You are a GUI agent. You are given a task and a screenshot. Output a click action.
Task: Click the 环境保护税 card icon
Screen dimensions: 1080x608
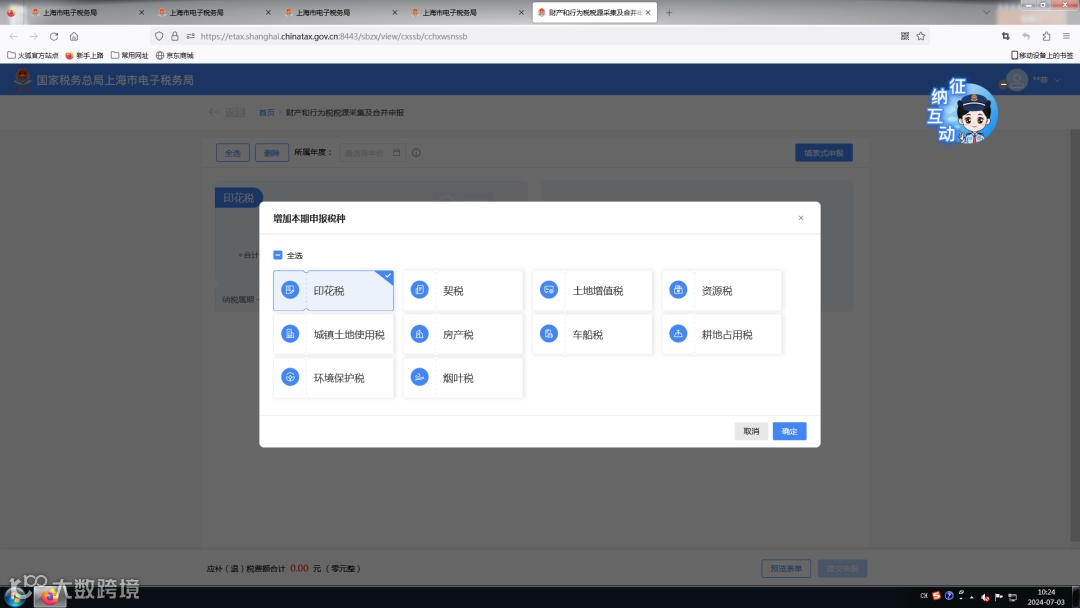point(290,377)
